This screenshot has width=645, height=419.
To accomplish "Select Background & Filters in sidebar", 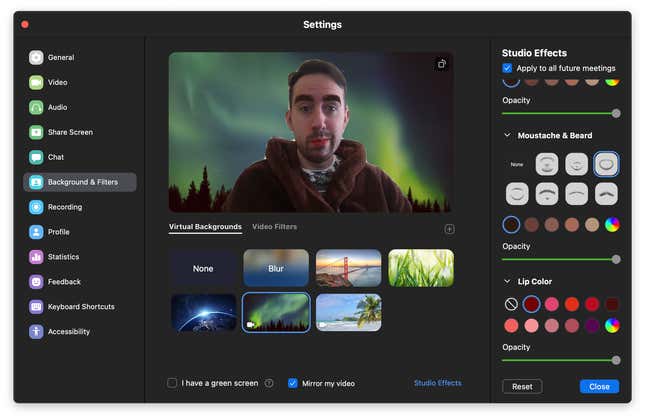I will (80, 182).
